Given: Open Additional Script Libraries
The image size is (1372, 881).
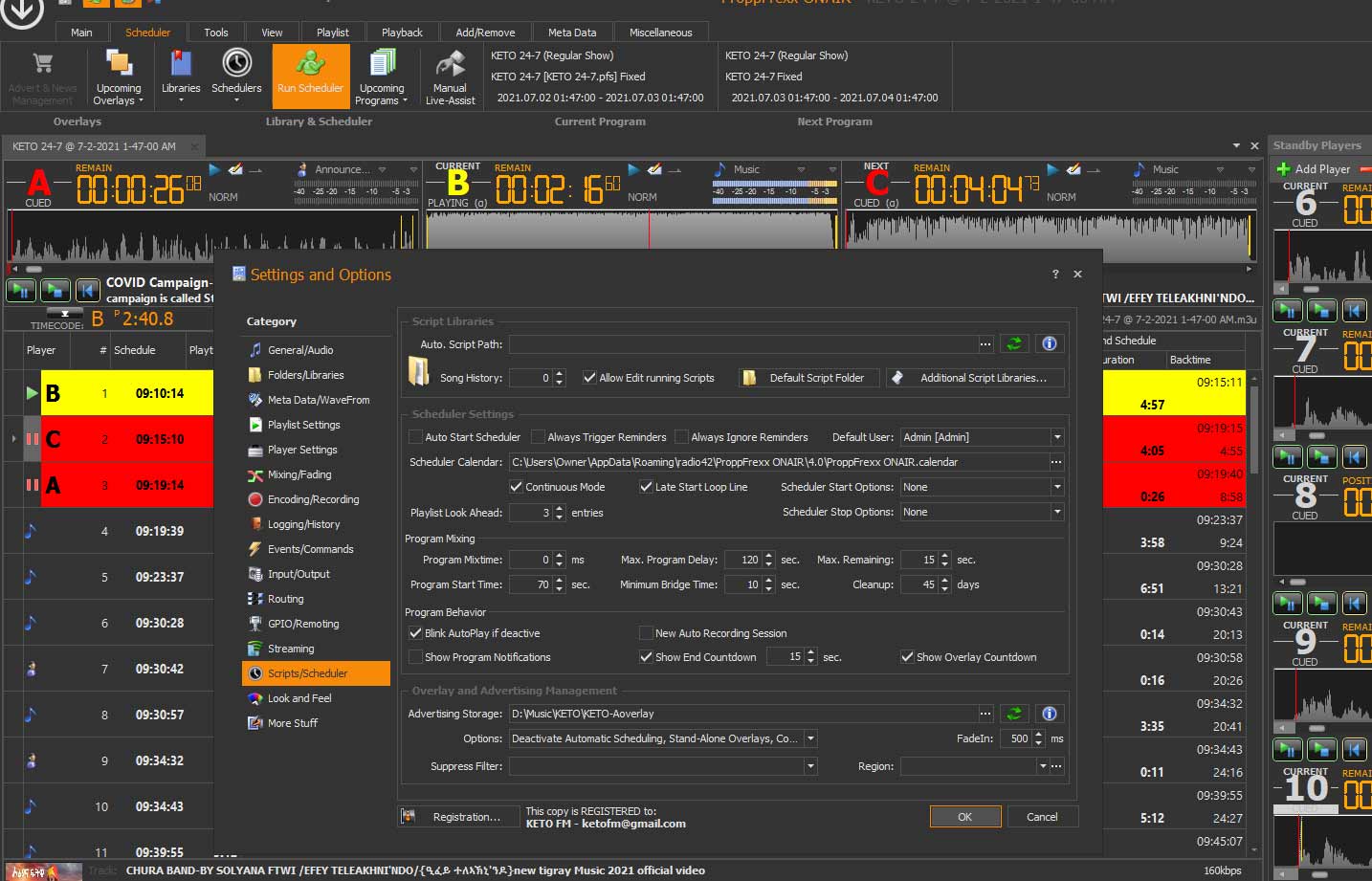Looking at the screenshot, I should [x=975, y=378].
